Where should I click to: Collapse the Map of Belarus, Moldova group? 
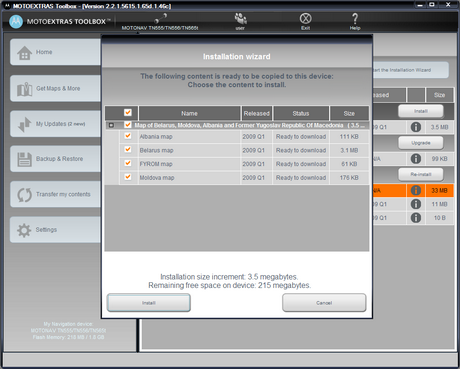point(111,125)
